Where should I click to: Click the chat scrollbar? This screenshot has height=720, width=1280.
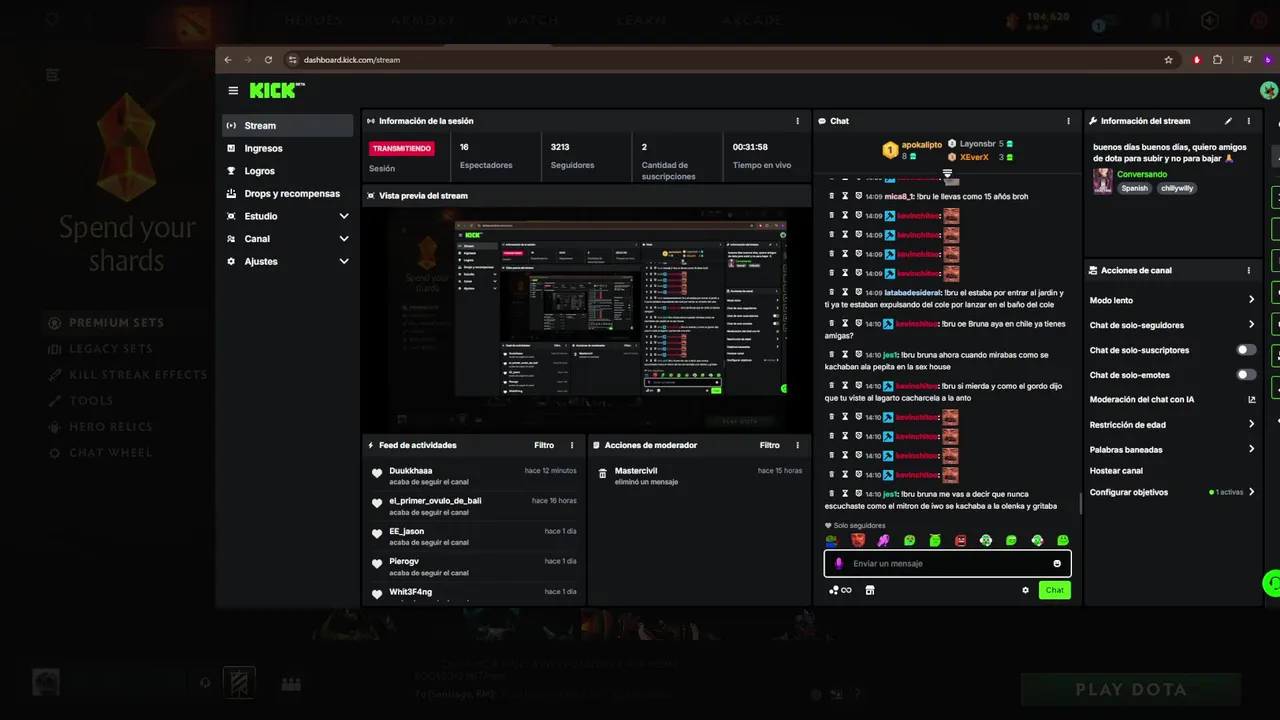(x=1079, y=503)
